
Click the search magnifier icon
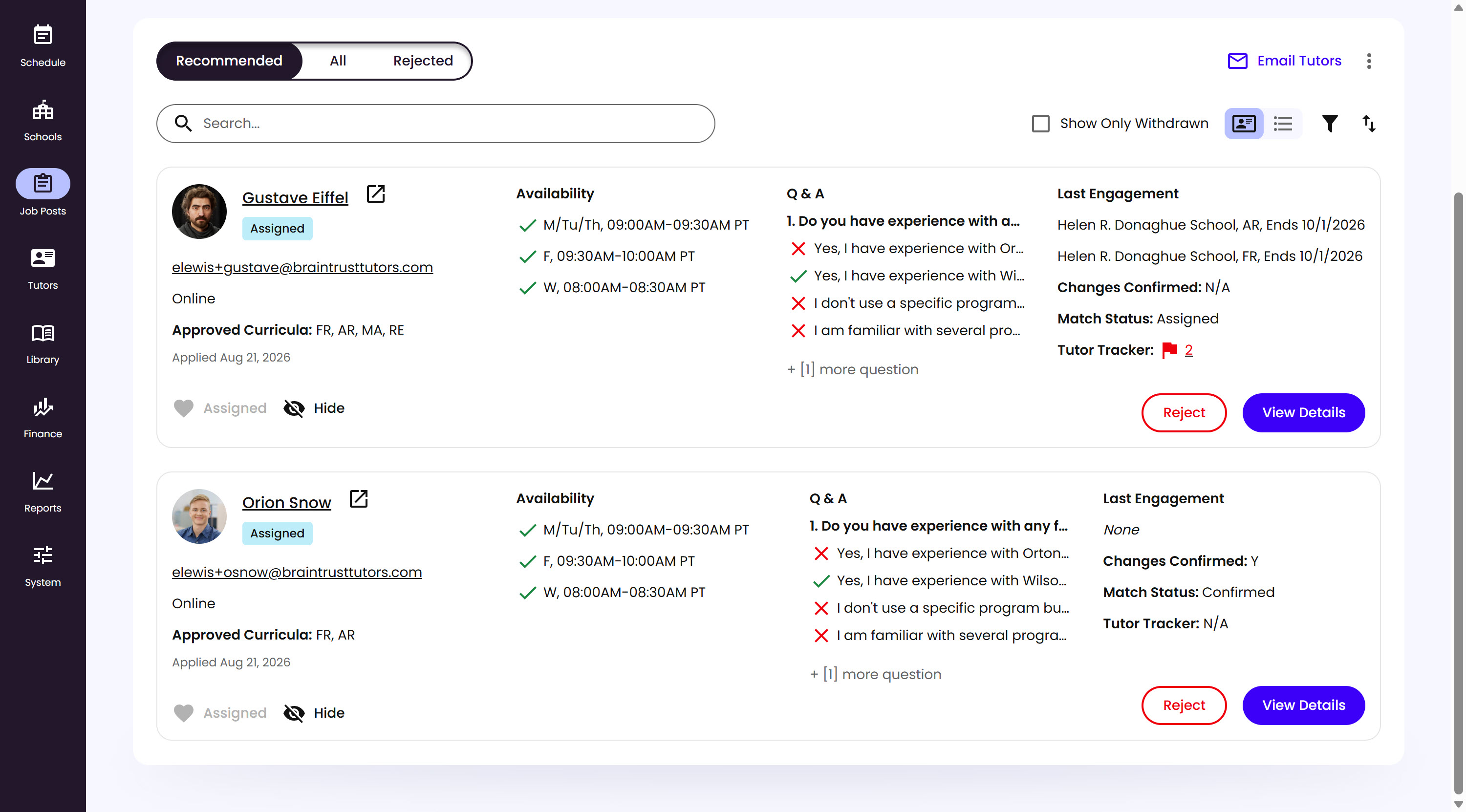coord(183,124)
